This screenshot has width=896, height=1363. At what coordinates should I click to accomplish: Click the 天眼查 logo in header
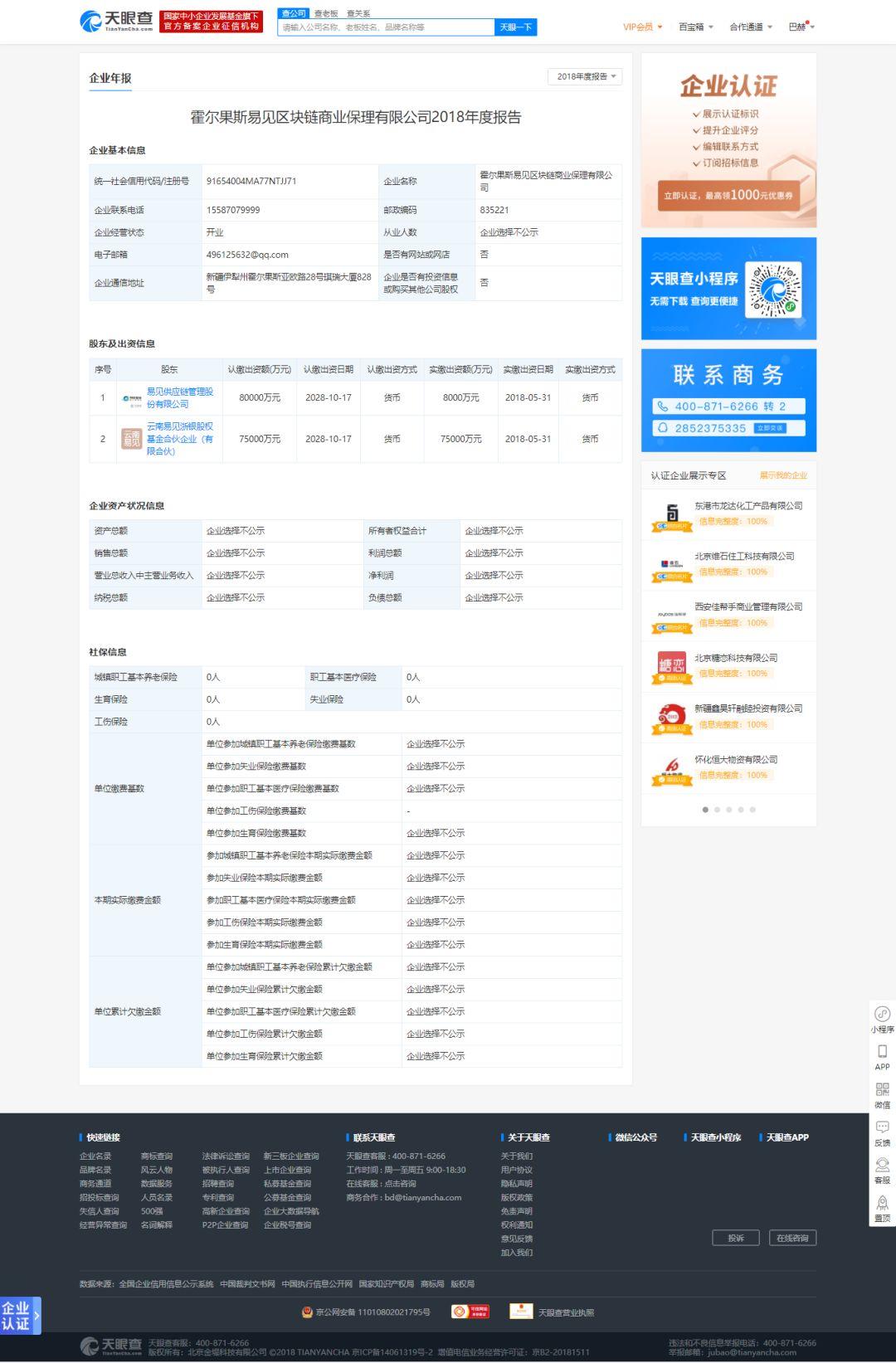tap(116, 22)
